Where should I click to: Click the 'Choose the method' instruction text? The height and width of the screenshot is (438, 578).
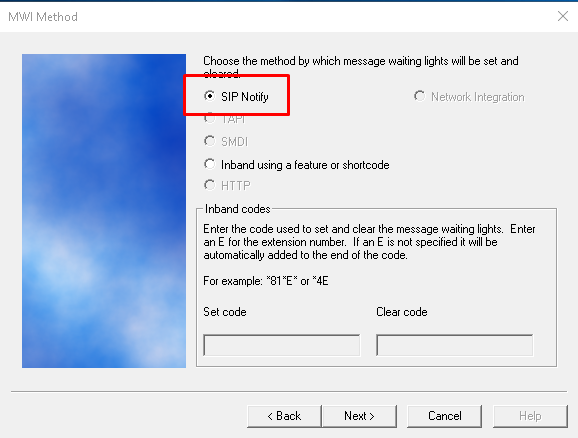click(361, 67)
